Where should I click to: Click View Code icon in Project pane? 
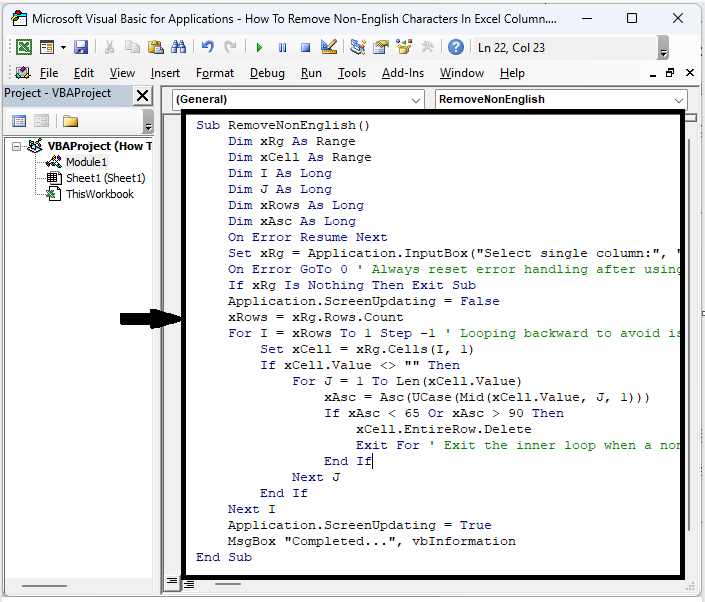(19, 121)
